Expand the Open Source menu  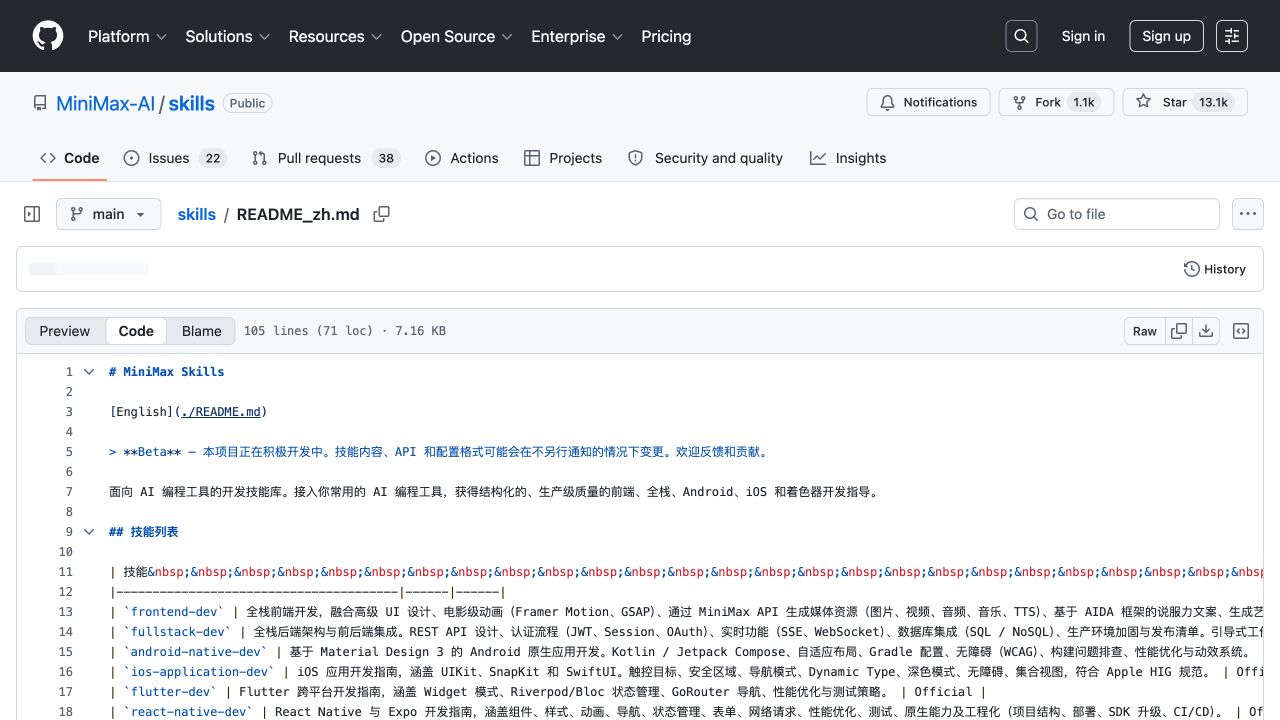click(x=456, y=36)
